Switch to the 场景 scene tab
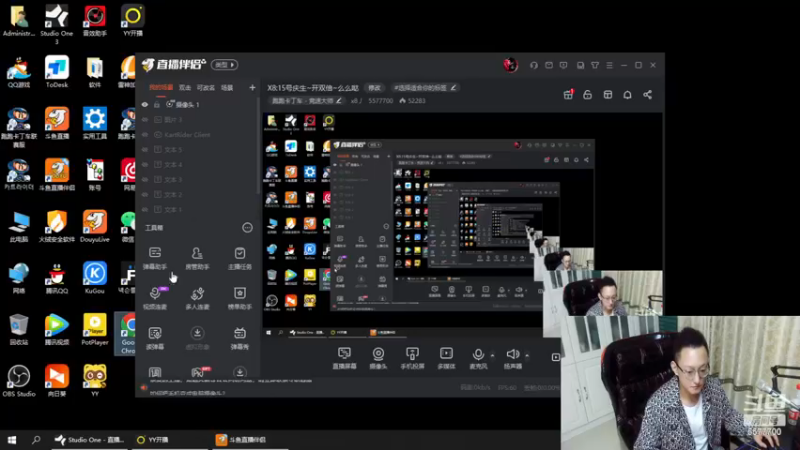The height and width of the screenshot is (450, 800). 227,88
